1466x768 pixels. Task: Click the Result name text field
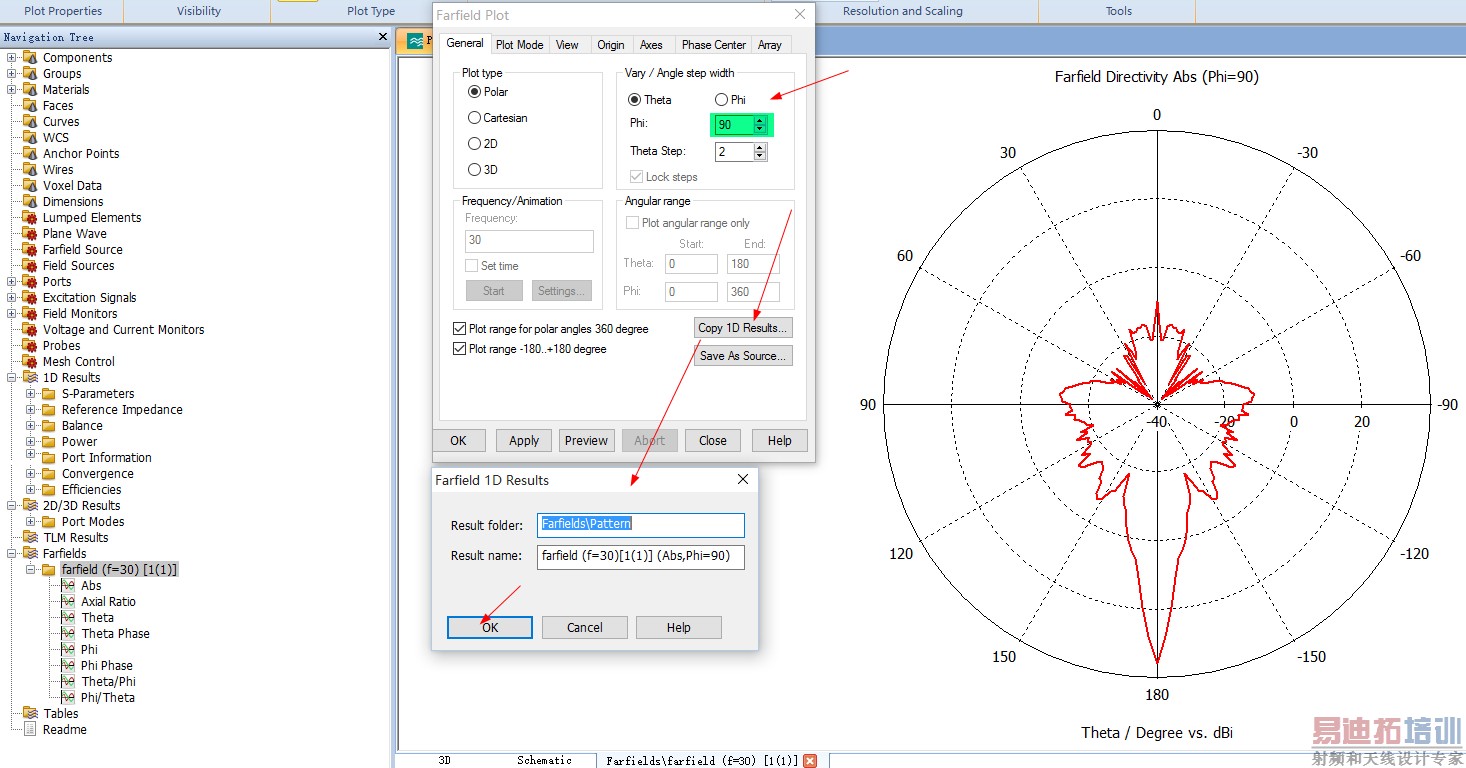[x=640, y=556]
